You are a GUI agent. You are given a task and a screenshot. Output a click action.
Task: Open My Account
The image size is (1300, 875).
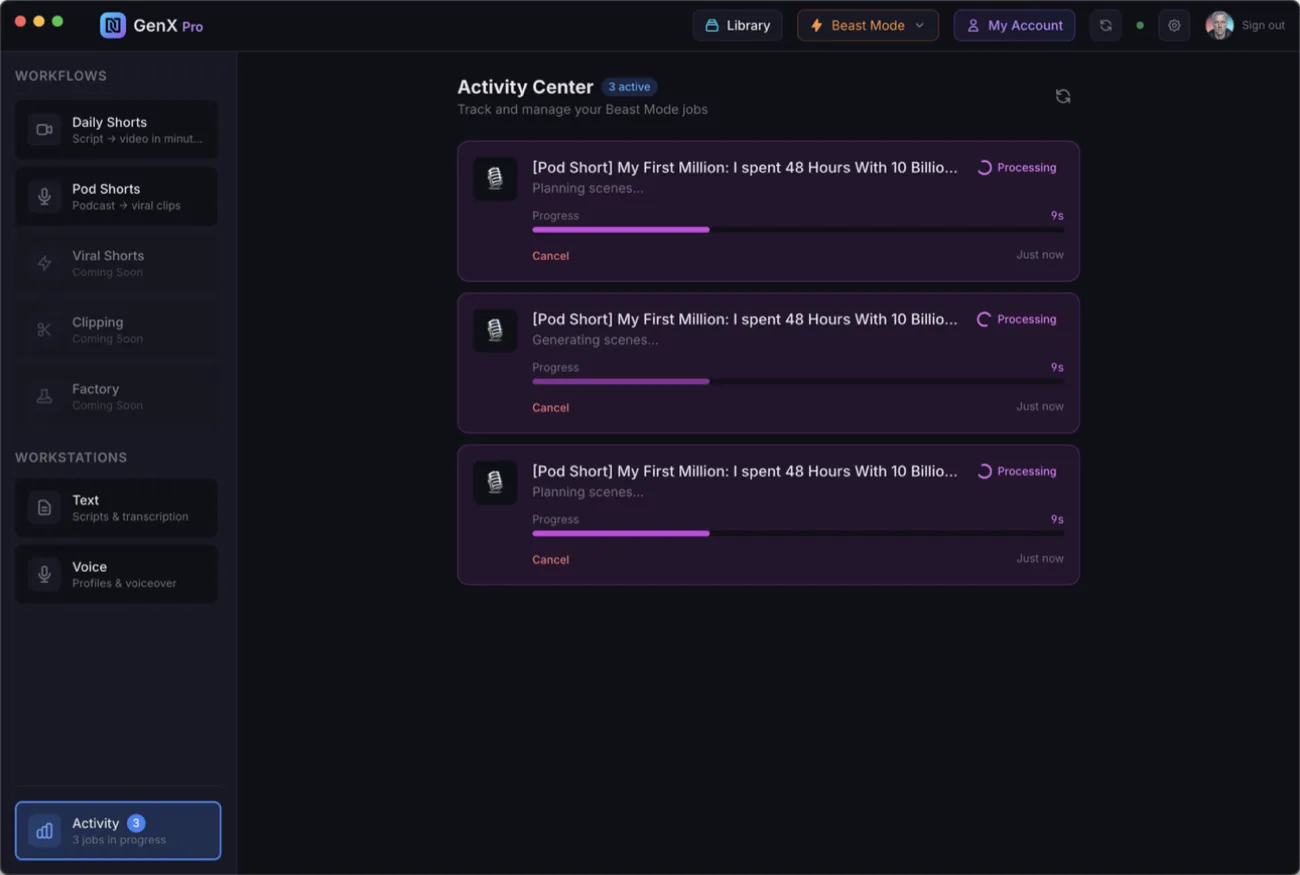(x=1014, y=26)
